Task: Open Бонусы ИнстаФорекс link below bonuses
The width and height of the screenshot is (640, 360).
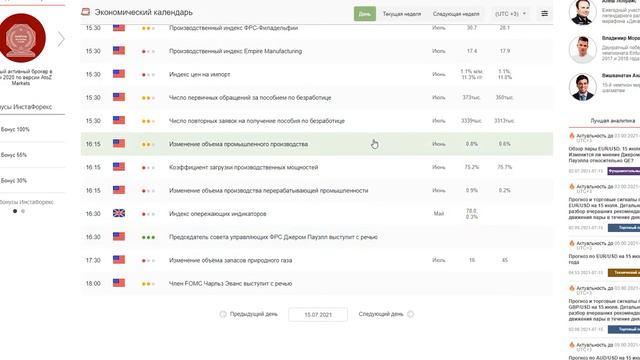Action: (x=27, y=202)
